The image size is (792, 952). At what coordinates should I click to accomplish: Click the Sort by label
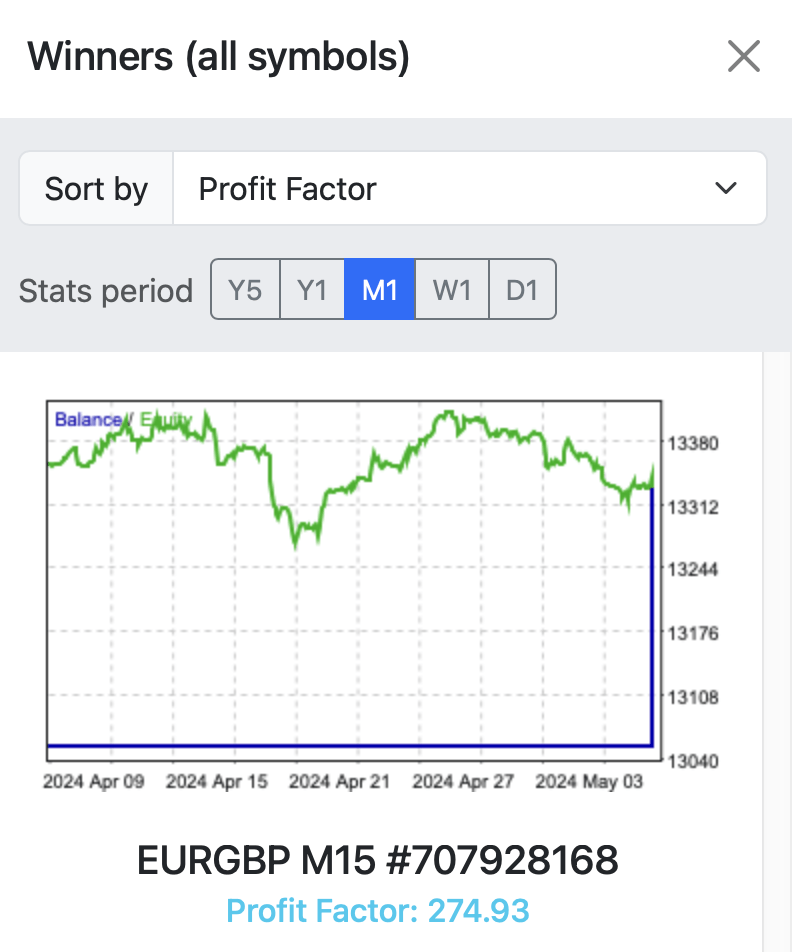(x=97, y=189)
